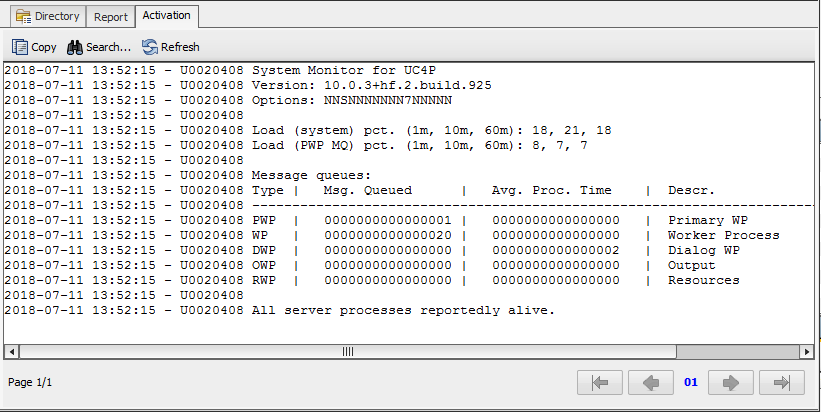Click the Refresh button label

[180, 47]
